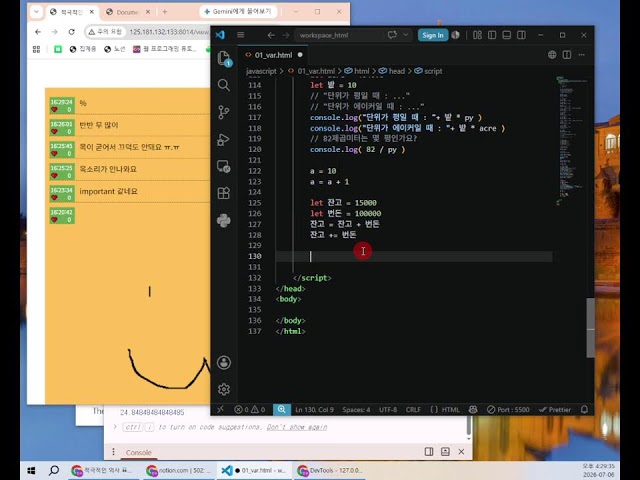Click Port : 5500 Live Server
Image resolution: width=640 pixels, height=480 pixels.
pos(508,409)
